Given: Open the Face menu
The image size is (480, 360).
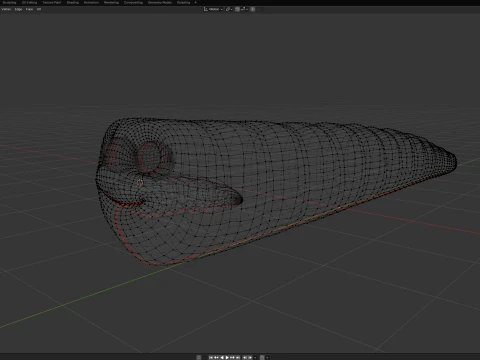Looking at the screenshot, I should point(29,9).
